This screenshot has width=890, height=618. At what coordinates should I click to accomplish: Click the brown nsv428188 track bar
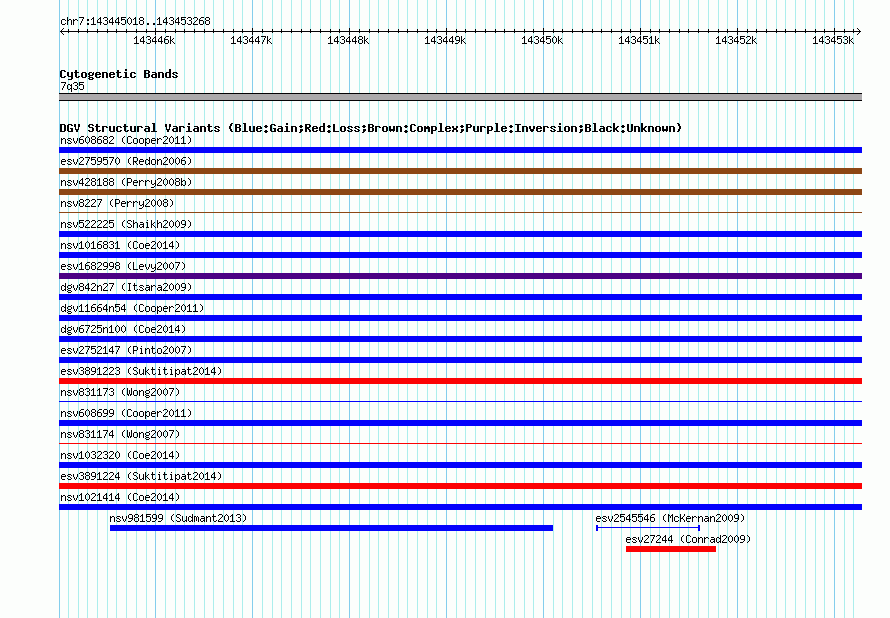[x=460, y=192]
